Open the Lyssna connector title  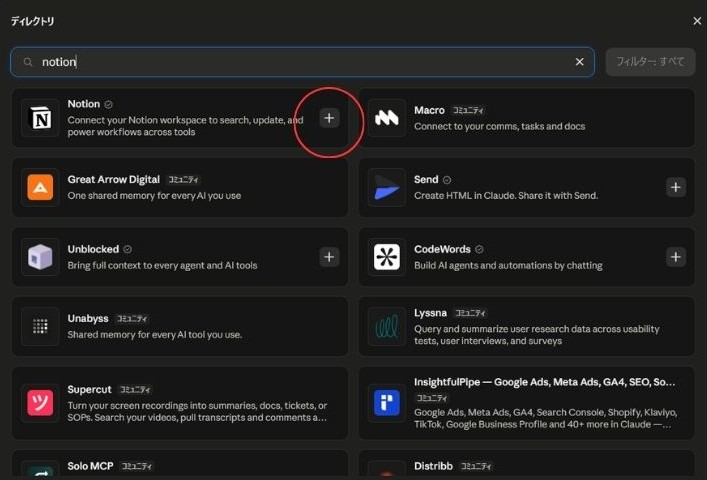[430, 313]
